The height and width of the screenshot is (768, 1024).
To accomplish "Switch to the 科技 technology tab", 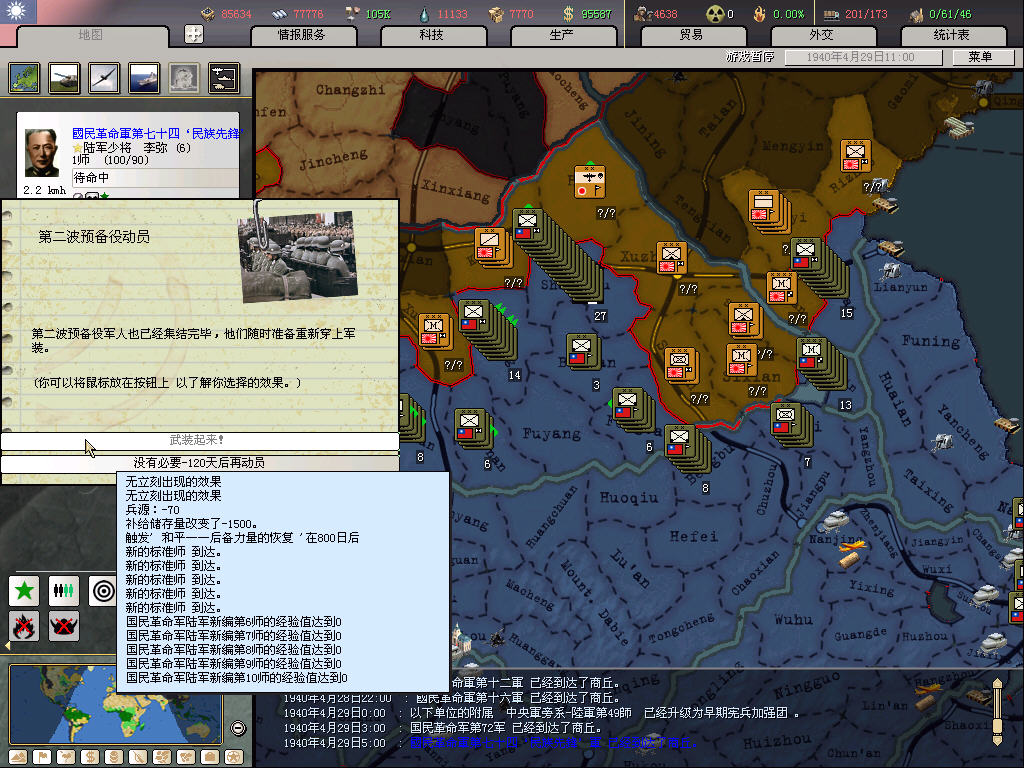I will [x=431, y=35].
